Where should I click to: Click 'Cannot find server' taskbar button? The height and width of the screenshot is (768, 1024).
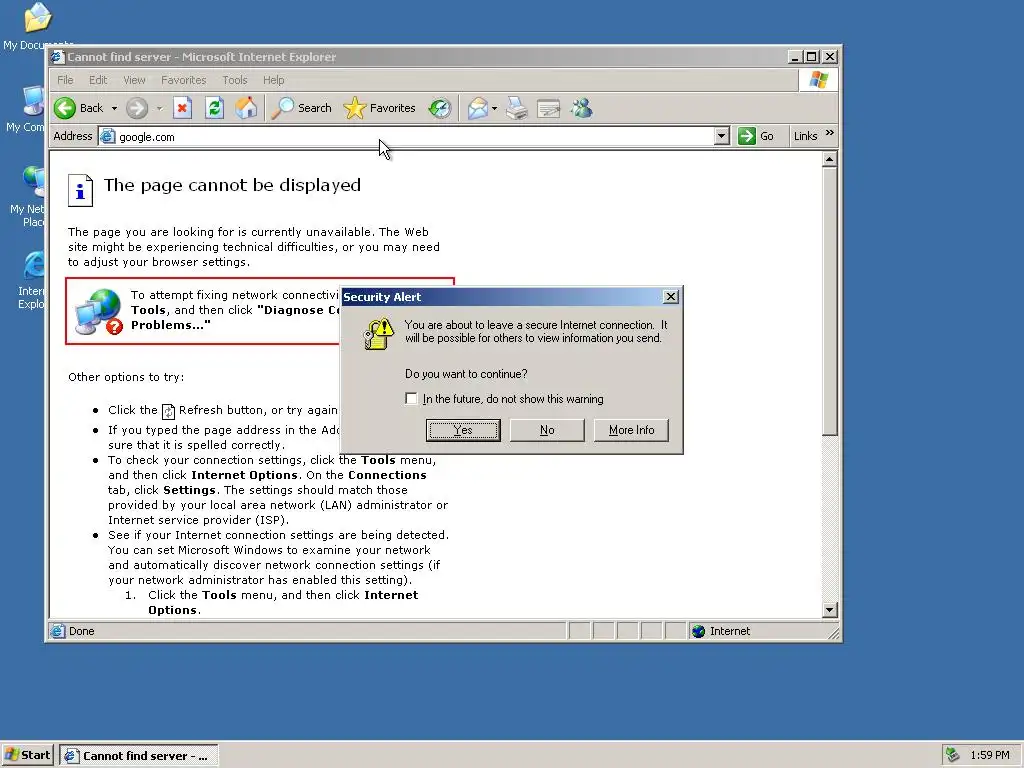click(139, 756)
